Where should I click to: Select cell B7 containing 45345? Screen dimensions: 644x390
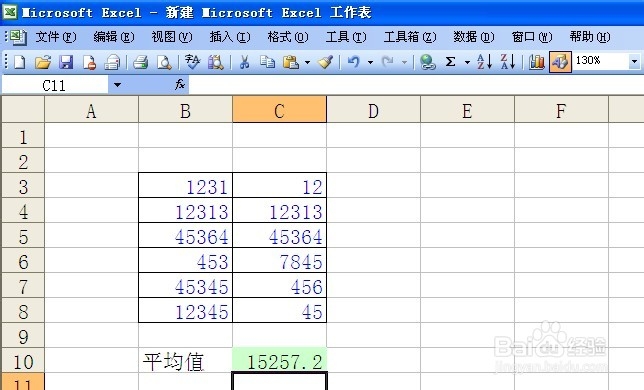pos(185,286)
